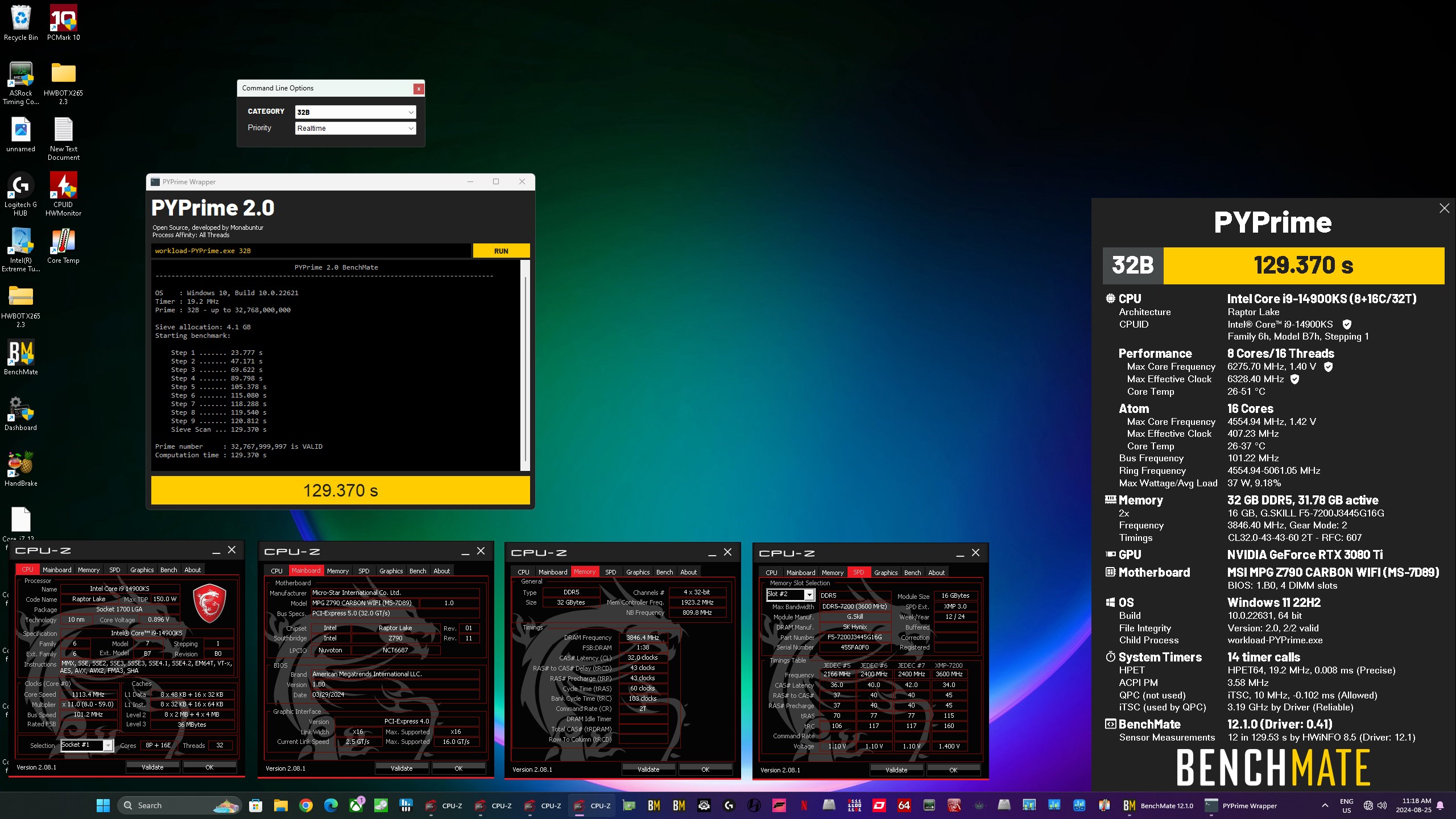Viewport: 1456px width, 819px height.
Task: Open the BenchMate desktop shortcut
Action: (x=21, y=358)
